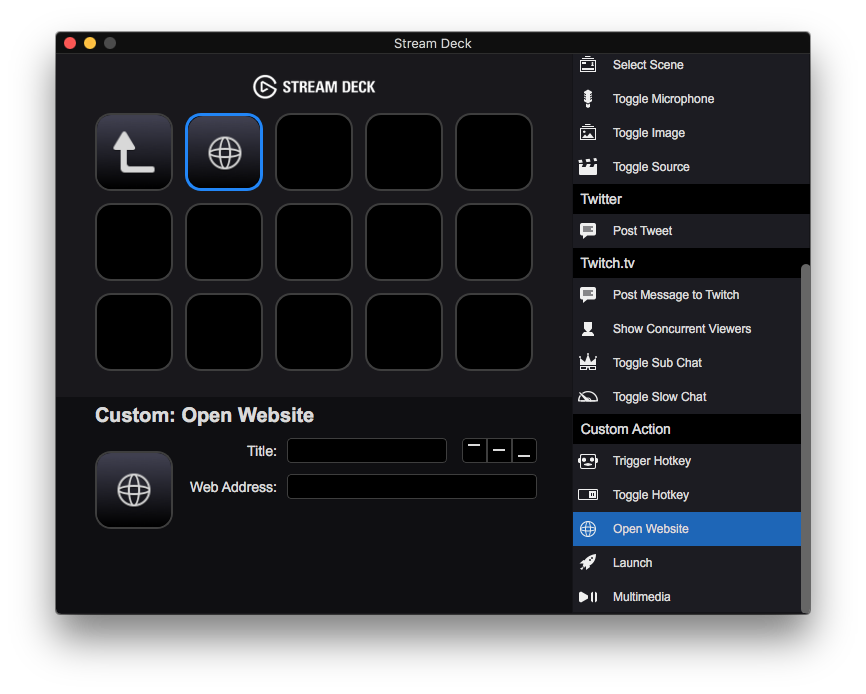
Task: Click the Elgato Stream Deck logo
Action: click(314, 87)
